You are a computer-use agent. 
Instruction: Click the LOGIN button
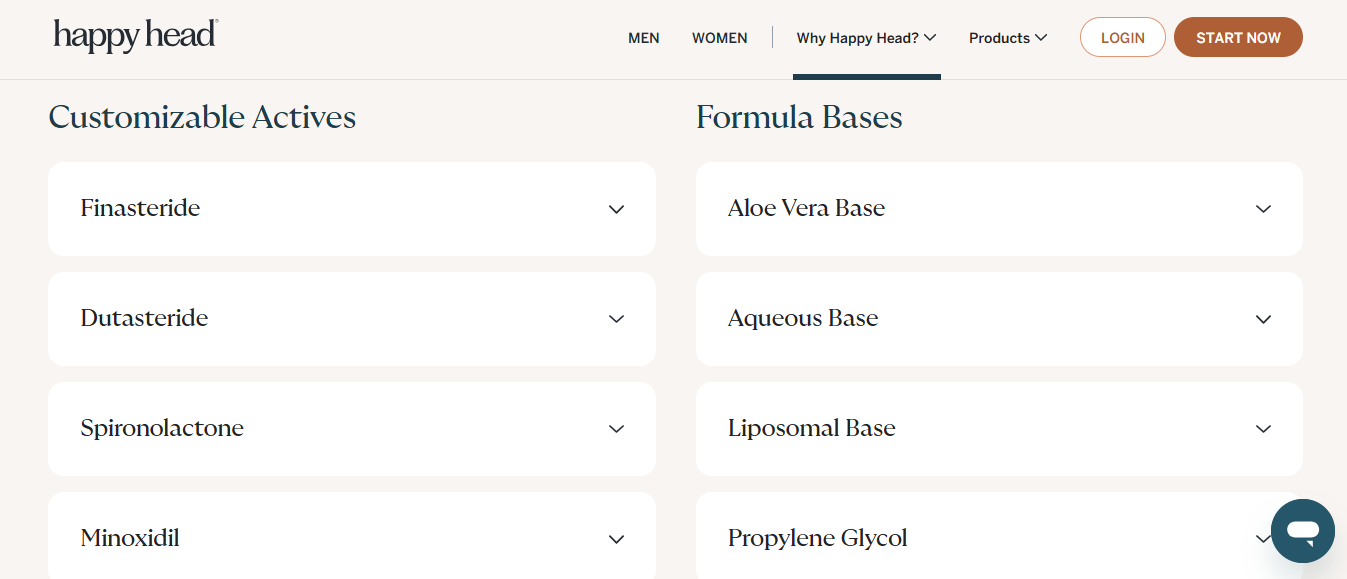(x=1122, y=37)
